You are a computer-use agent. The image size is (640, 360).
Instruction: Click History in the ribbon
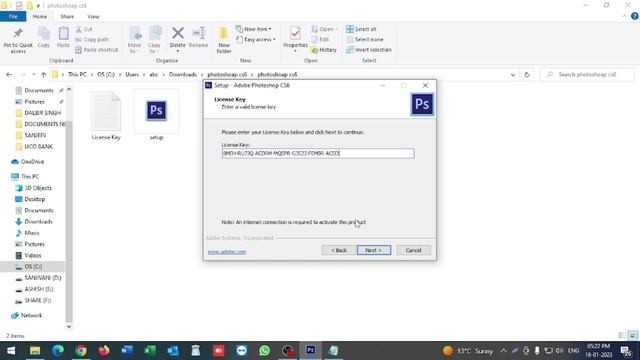pyautogui.click(x=324, y=50)
